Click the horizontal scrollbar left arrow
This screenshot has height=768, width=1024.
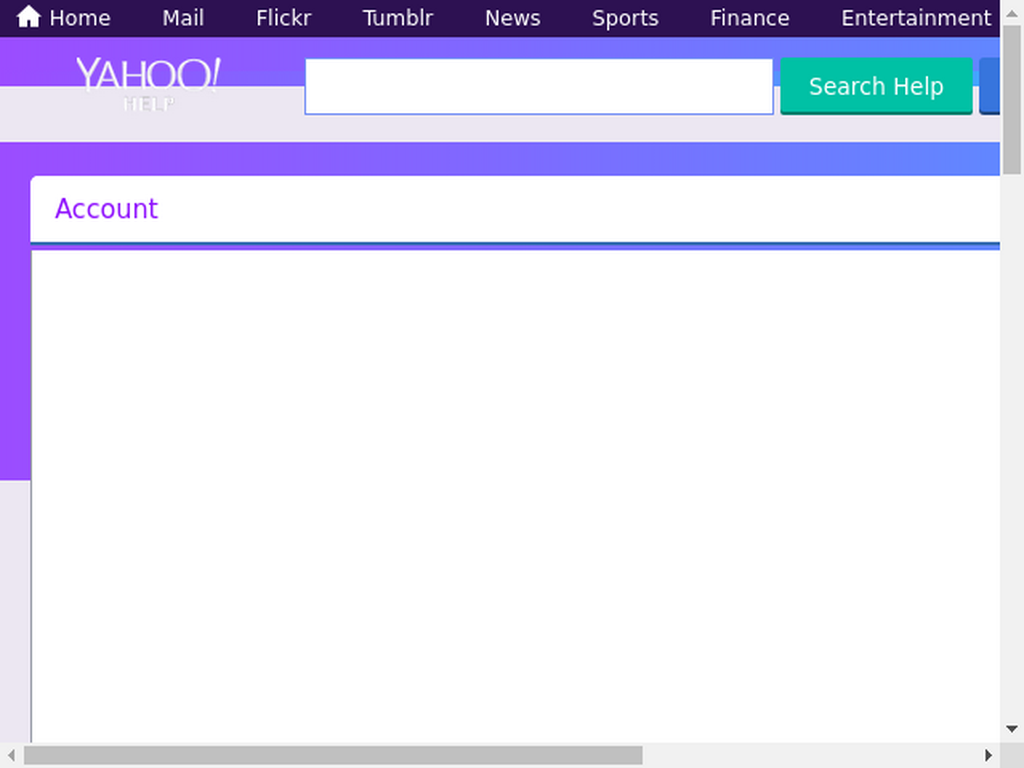[10, 755]
